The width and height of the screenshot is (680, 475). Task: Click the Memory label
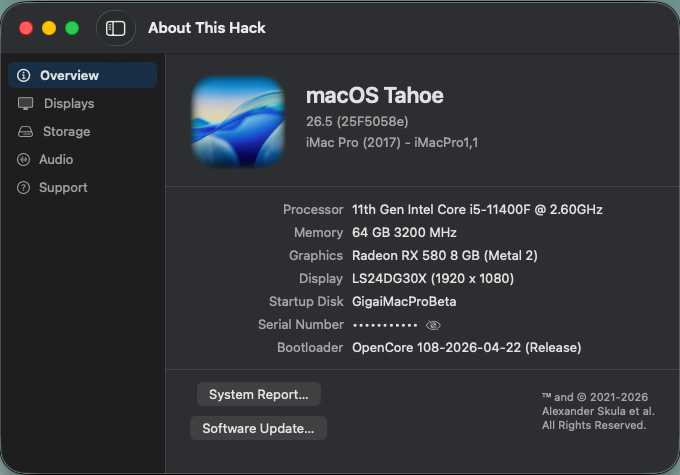pyautogui.click(x=319, y=233)
